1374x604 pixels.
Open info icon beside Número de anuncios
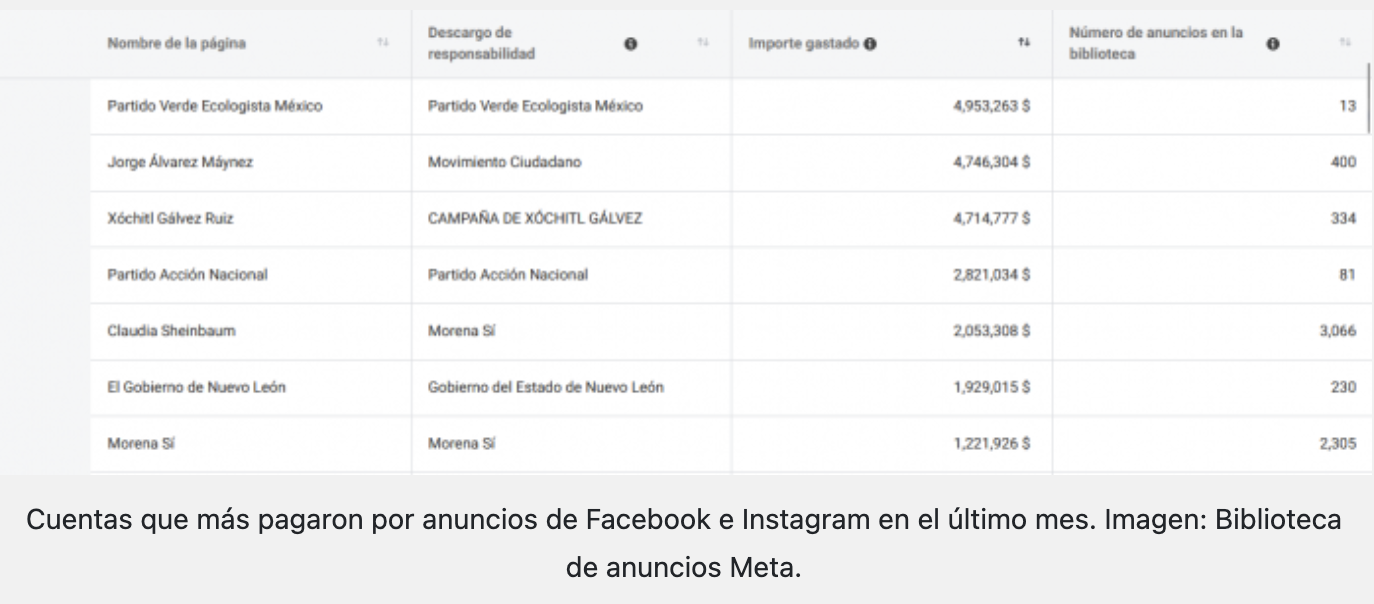click(1273, 43)
